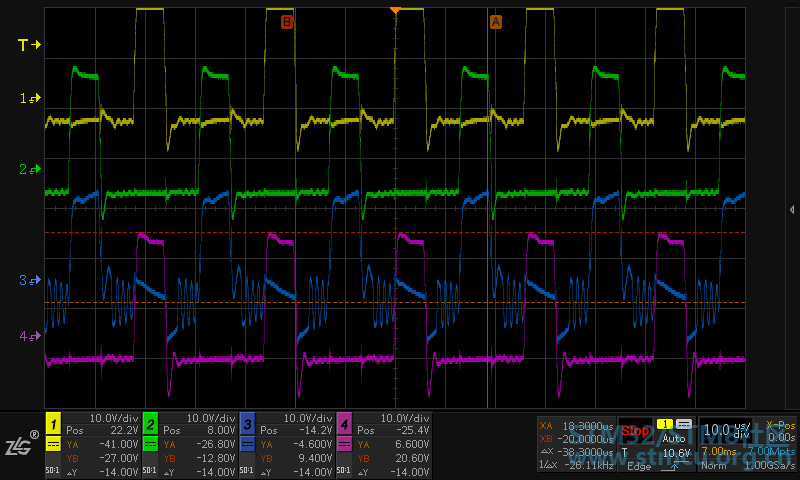Click the XB -20.0000us cursor readout
Screen dimensions: 800x480
[576, 439]
